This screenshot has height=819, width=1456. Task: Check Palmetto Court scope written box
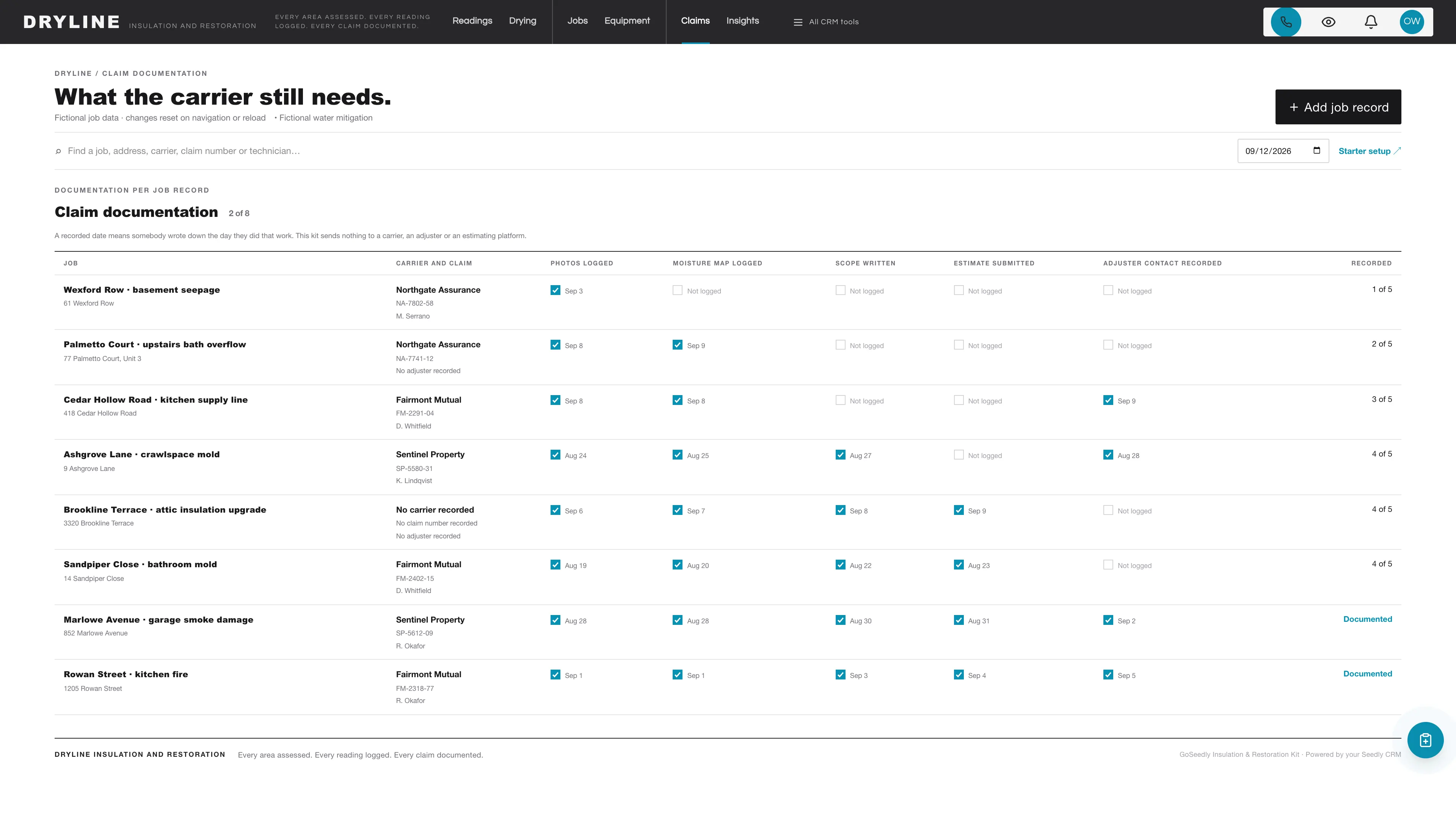[840, 345]
